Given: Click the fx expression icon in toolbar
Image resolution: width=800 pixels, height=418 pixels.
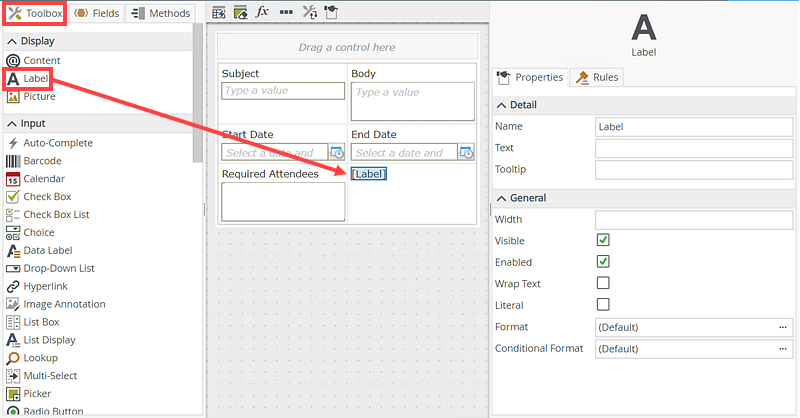Looking at the screenshot, I should pyautogui.click(x=262, y=12).
